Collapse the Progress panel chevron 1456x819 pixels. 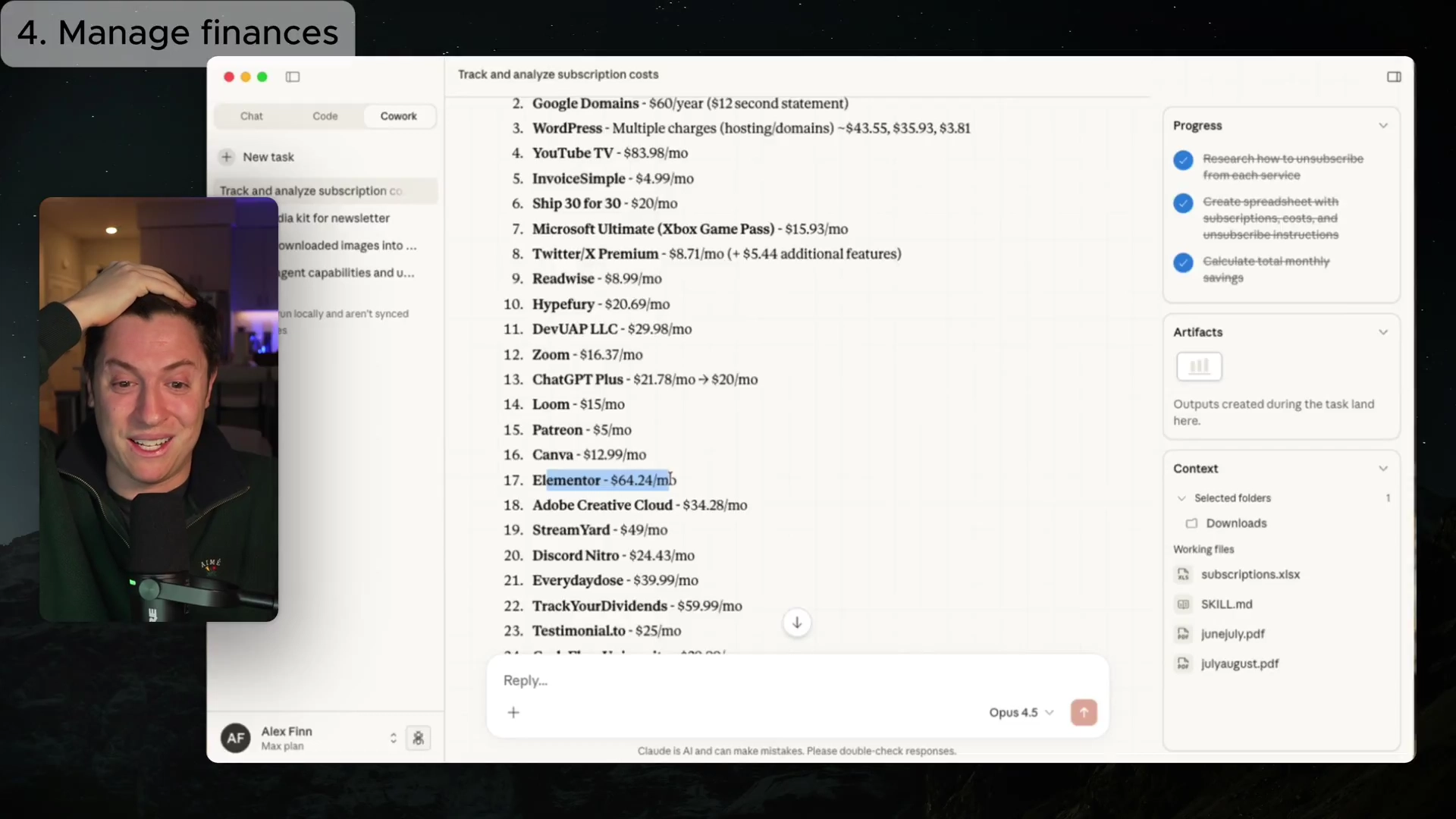click(1383, 126)
